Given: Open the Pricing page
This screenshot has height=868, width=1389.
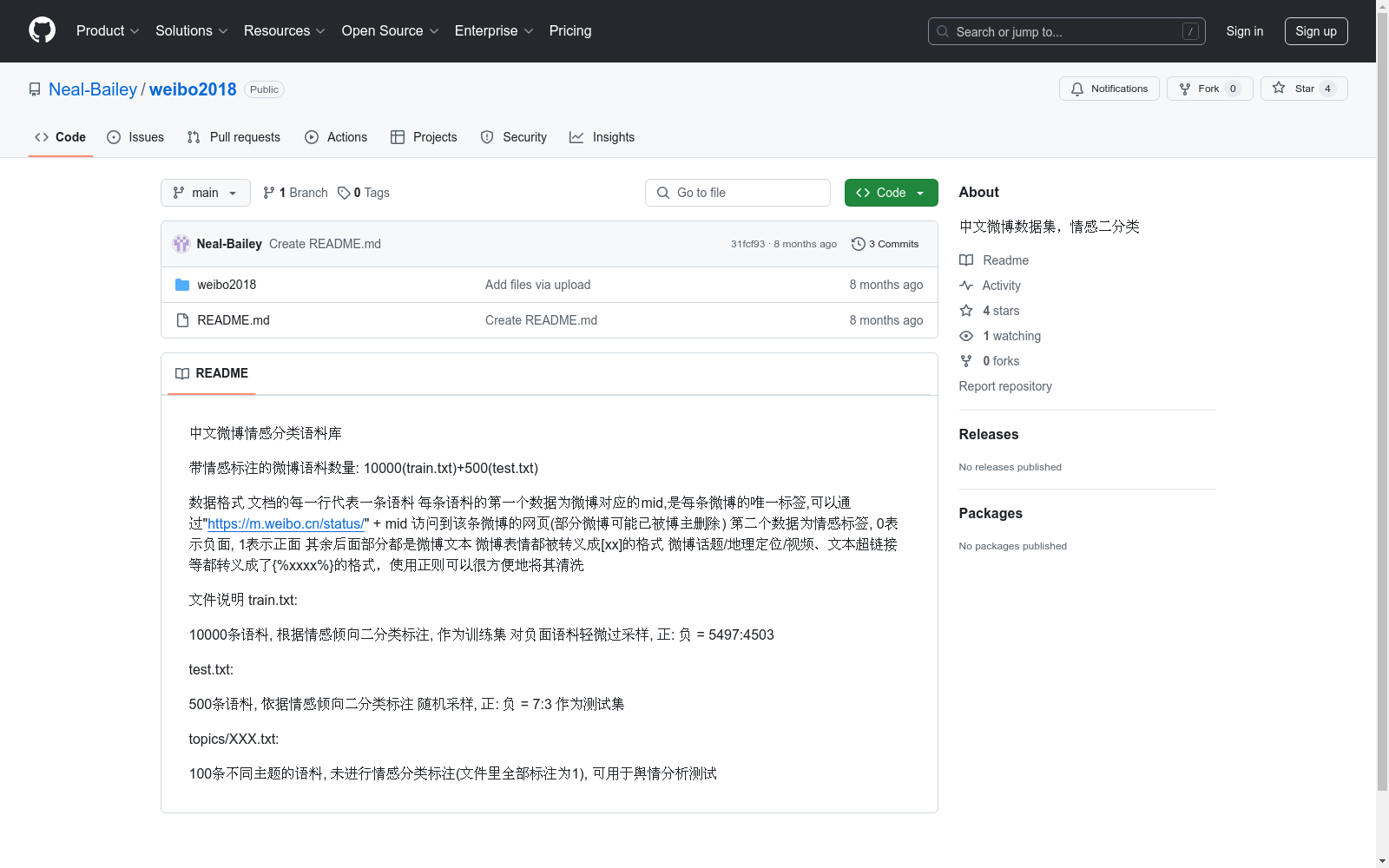Looking at the screenshot, I should (570, 30).
